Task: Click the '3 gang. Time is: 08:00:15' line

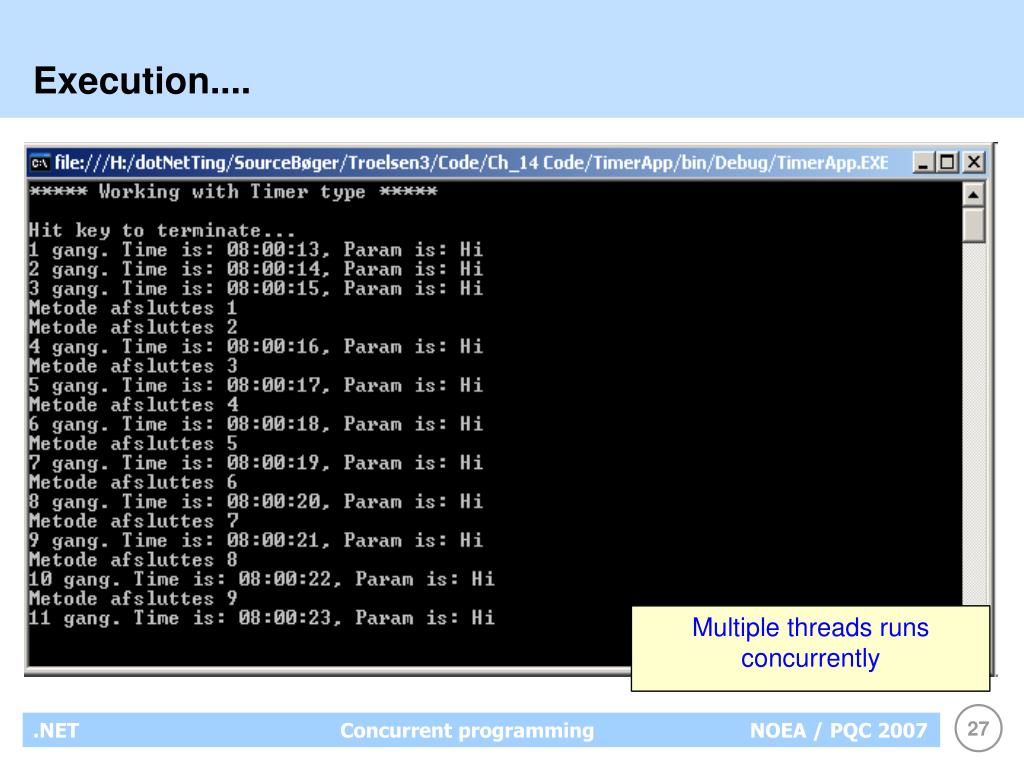Action: coord(256,289)
